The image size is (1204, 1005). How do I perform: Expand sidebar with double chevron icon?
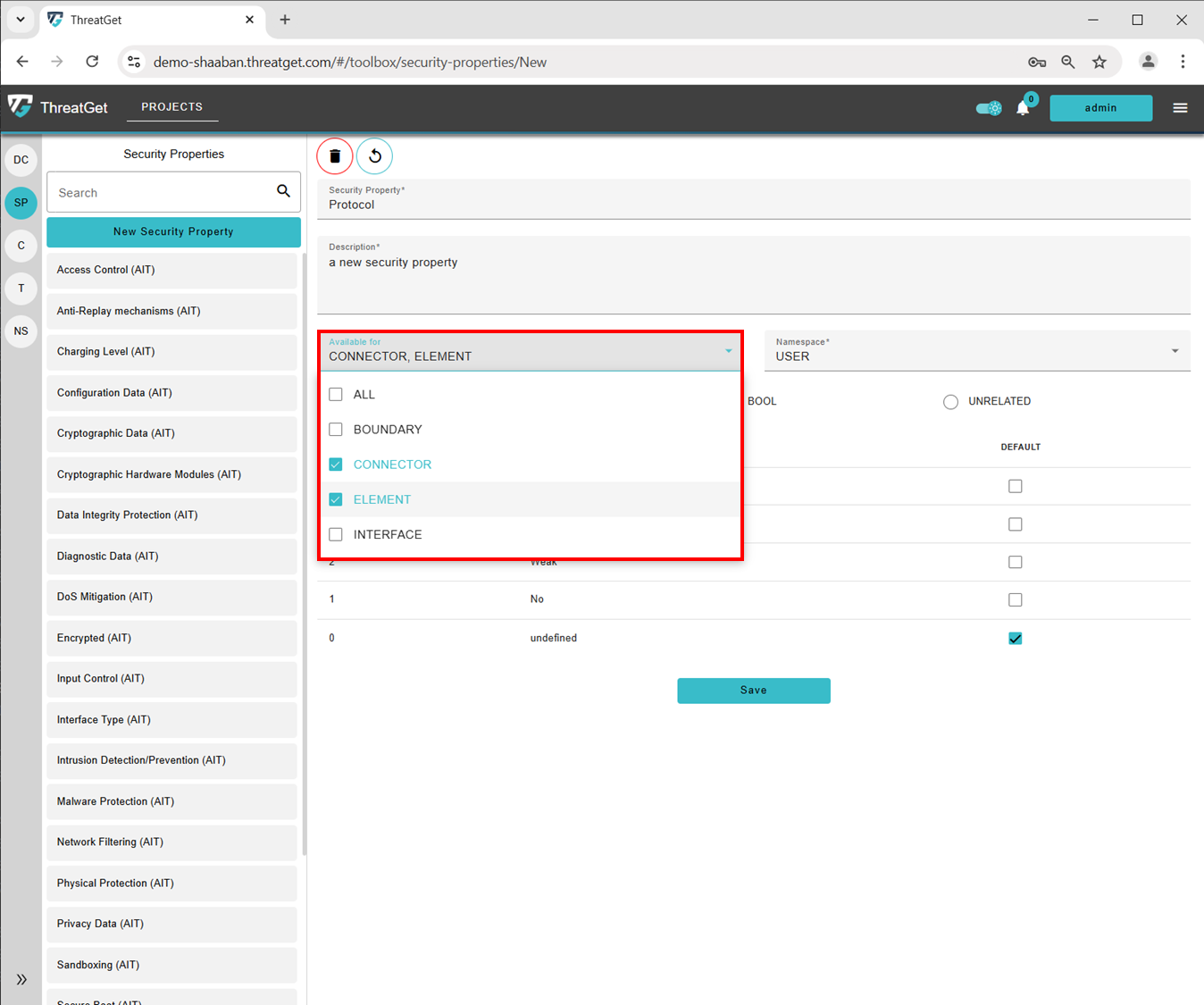click(21, 979)
